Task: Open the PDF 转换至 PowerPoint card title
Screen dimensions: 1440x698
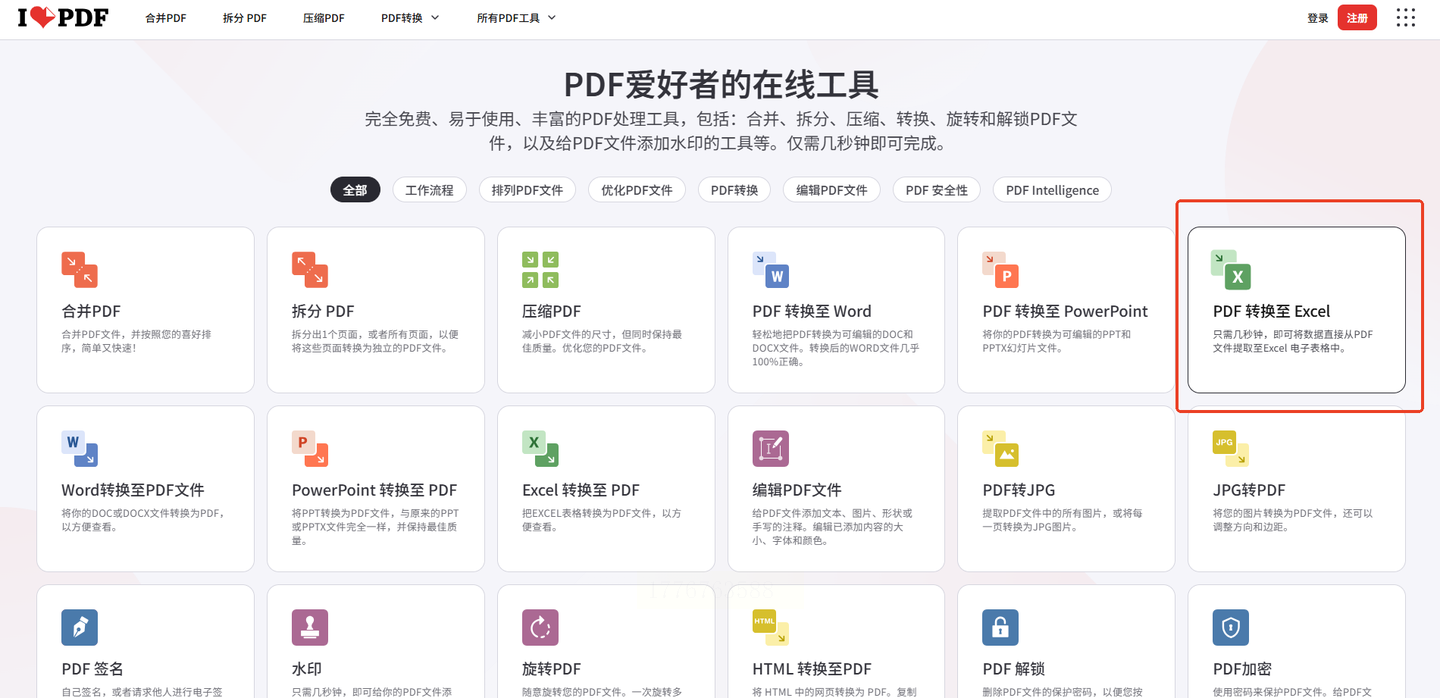Action: pyautogui.click(x=1065, y=311)
